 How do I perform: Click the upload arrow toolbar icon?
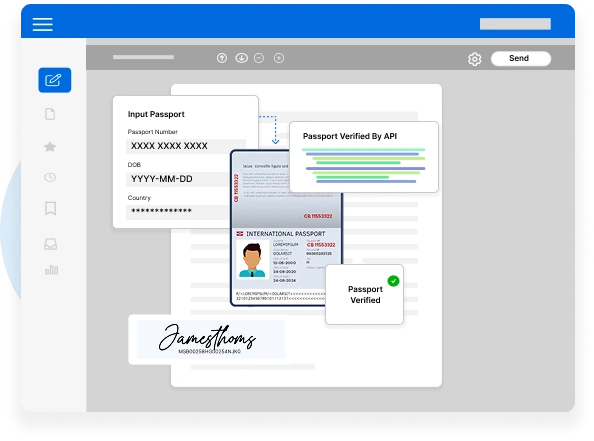(222, 58)
